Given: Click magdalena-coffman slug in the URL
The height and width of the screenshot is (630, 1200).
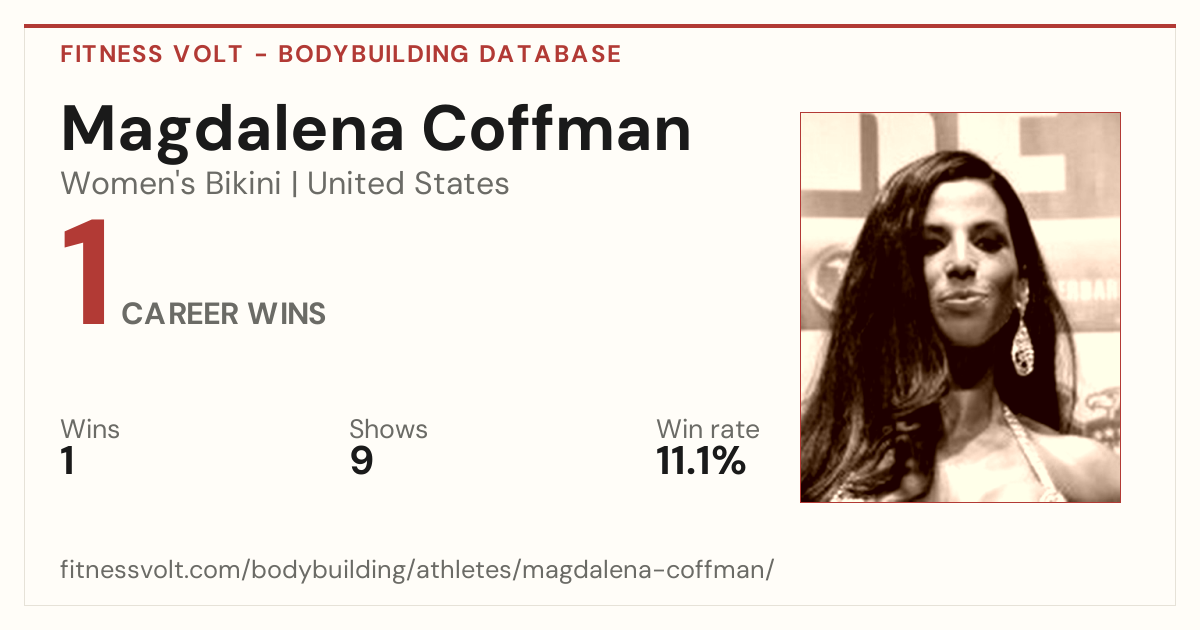Looking at the screenshot, I should click(x=645, y=570).
